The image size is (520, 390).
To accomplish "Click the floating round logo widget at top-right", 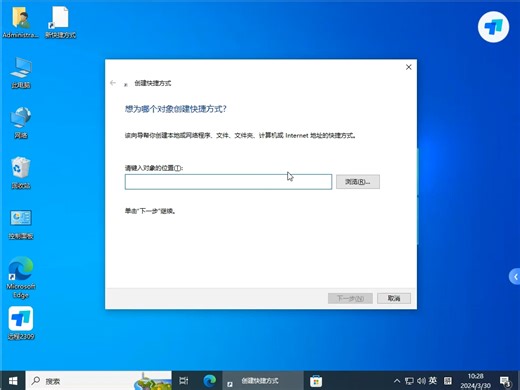I will (x=493, y=27).
